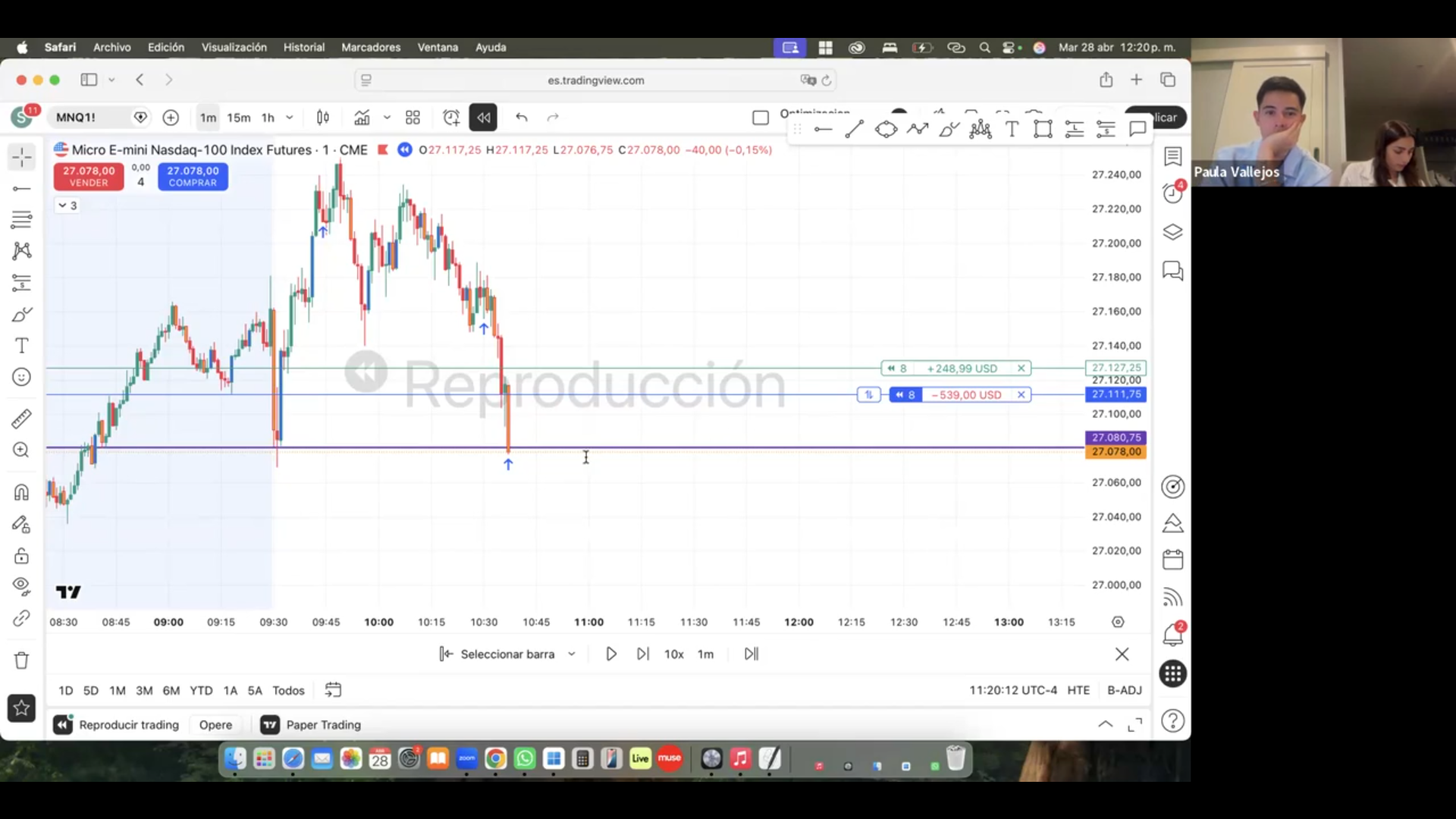Close the +248,99 USD take profit order
1456x819 pixels.
pyautogui.click(x=1021, y=369)
